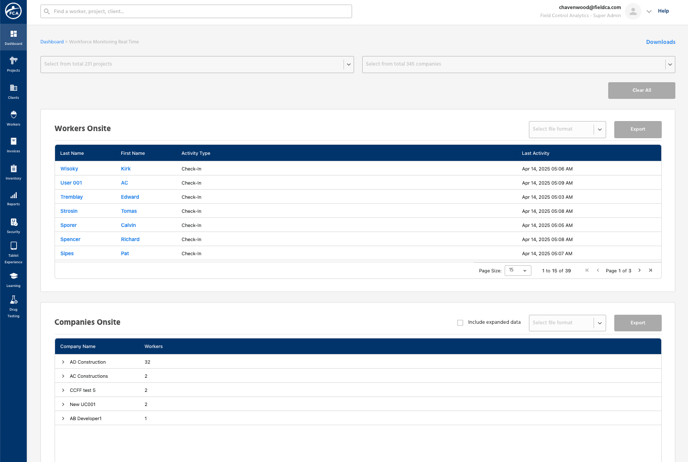Open the Downloads link
The width and height of the screenshot is (688, 462).
[660, 42]
